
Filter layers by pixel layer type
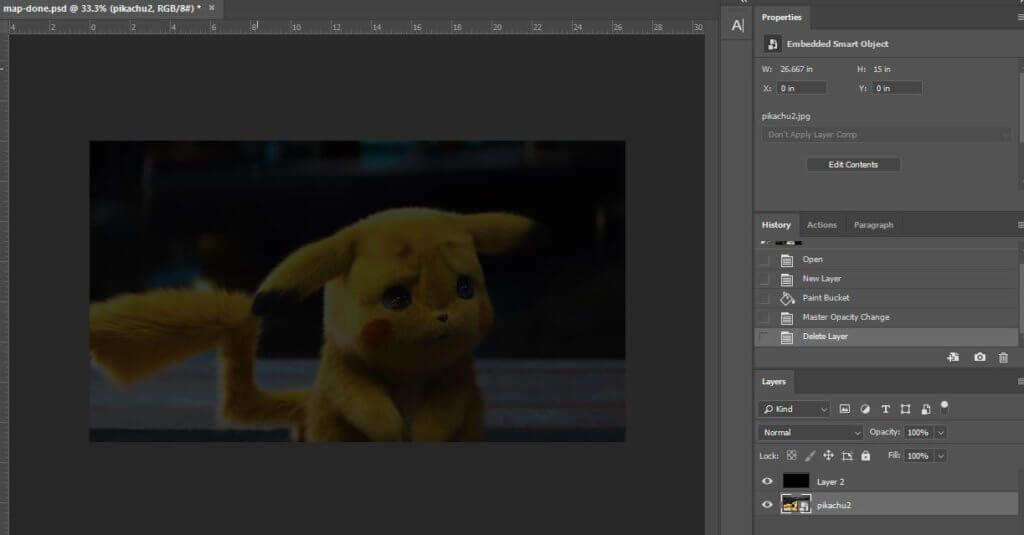(x=844, y=409)
